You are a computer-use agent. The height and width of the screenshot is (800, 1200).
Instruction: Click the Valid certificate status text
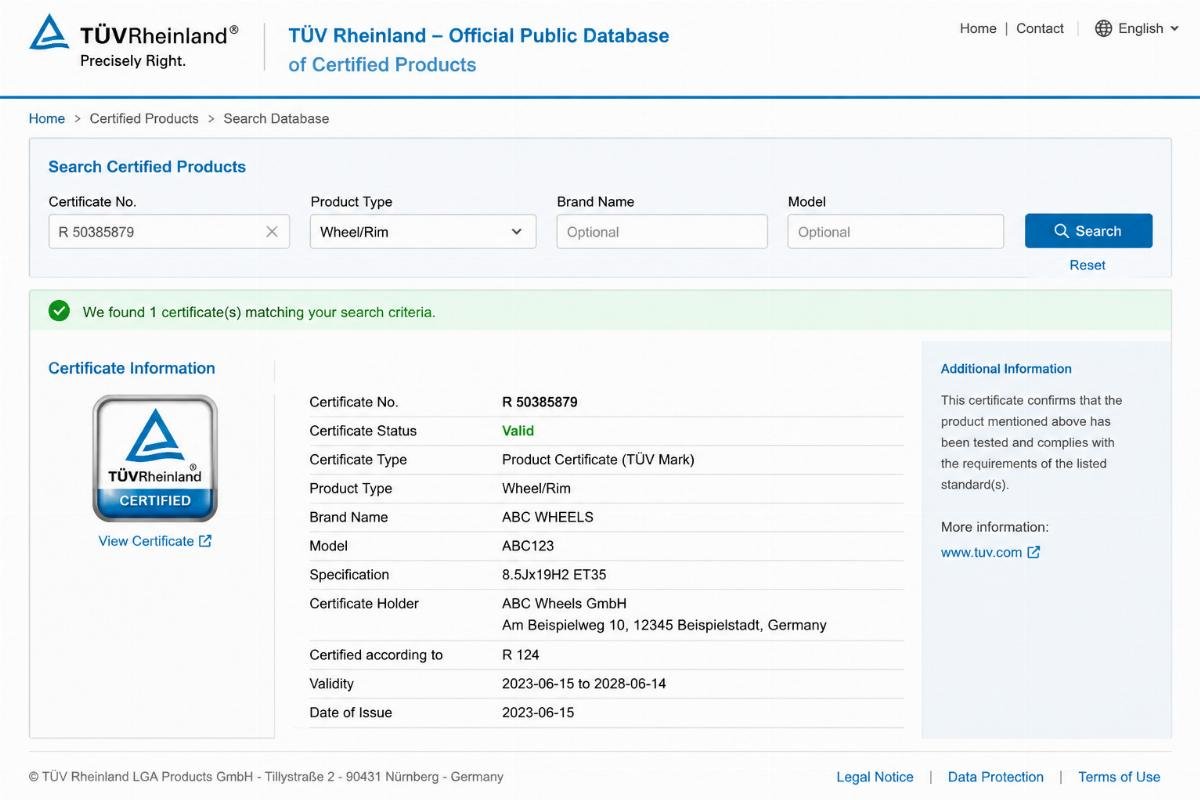tap(518, 431)
